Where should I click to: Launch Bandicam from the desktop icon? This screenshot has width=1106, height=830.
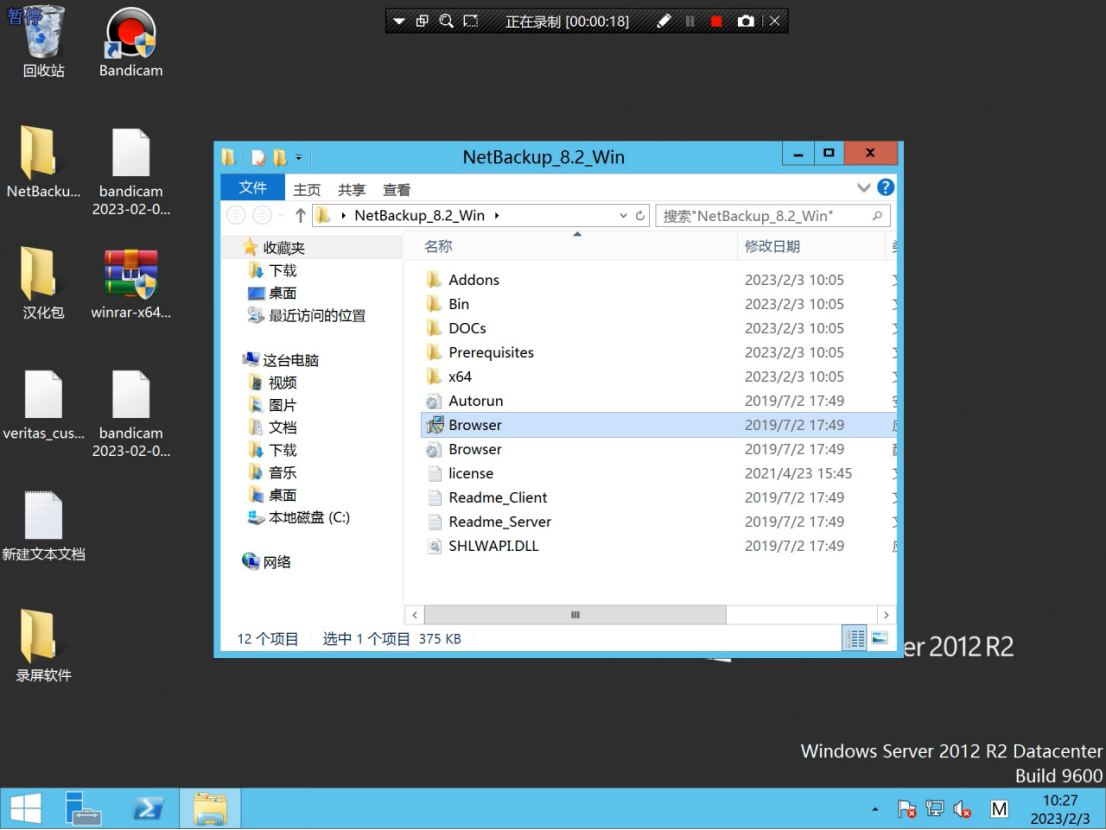coord(129,32)
